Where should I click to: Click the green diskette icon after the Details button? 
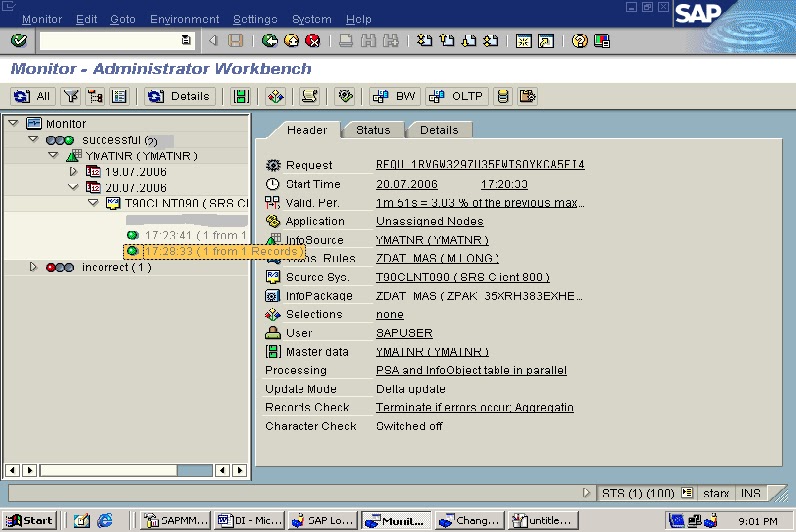241,96
